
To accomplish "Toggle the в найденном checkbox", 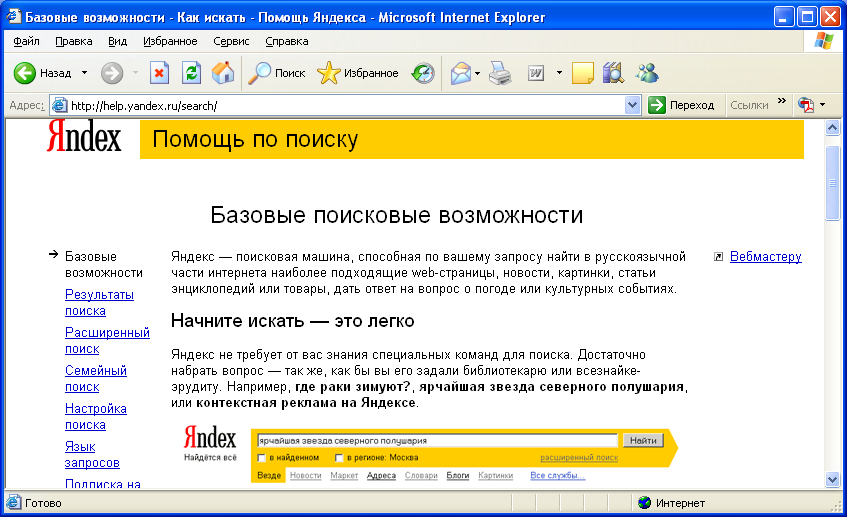I will click(261, 458).
